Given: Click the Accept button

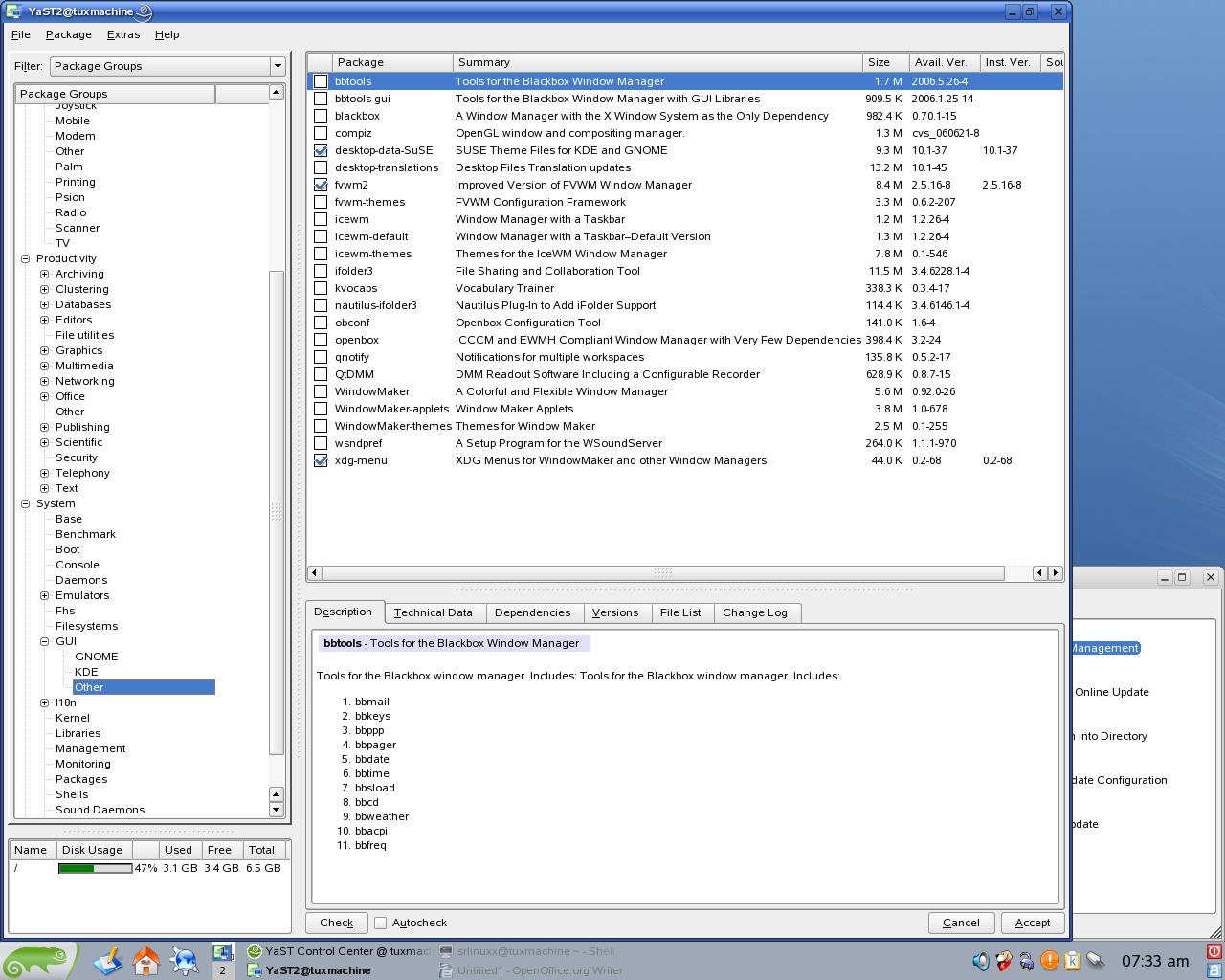Looking at the screenshot, I should [1033, 923].
